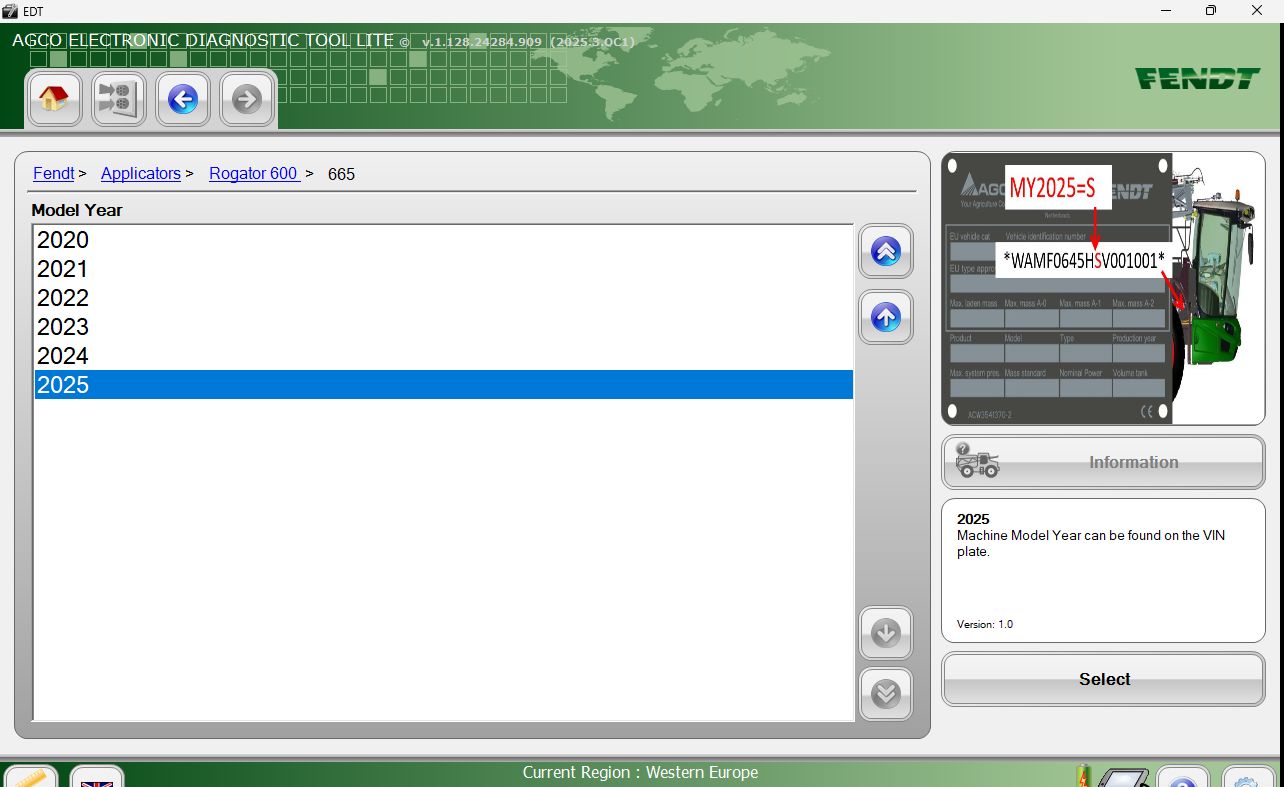Choose model year 2022
1284x787 pixels.
click(444, 298)
